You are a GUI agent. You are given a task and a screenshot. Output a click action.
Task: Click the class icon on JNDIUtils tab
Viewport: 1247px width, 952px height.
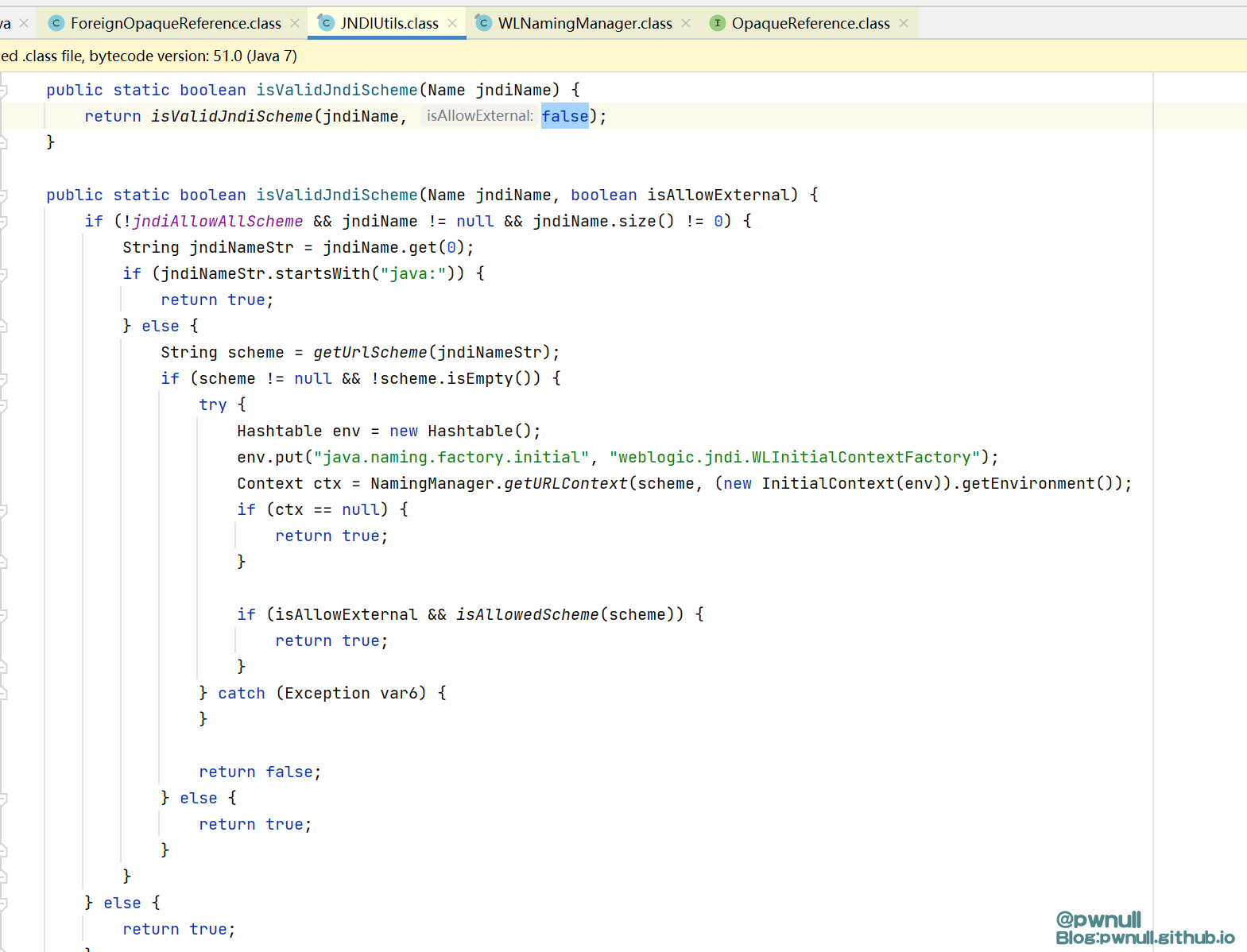pos(326,23)
